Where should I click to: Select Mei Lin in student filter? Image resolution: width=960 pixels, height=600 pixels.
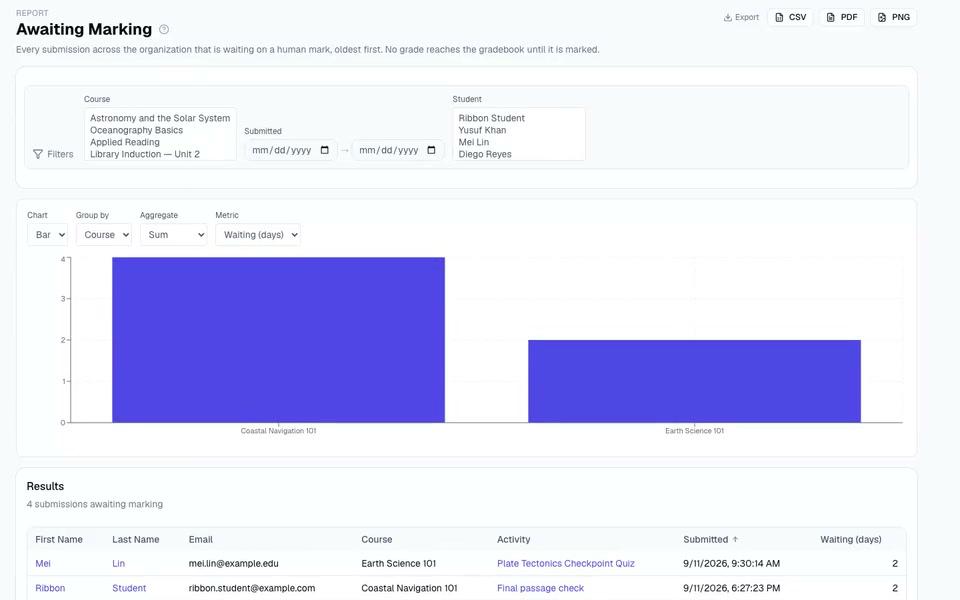coord(518,142)
